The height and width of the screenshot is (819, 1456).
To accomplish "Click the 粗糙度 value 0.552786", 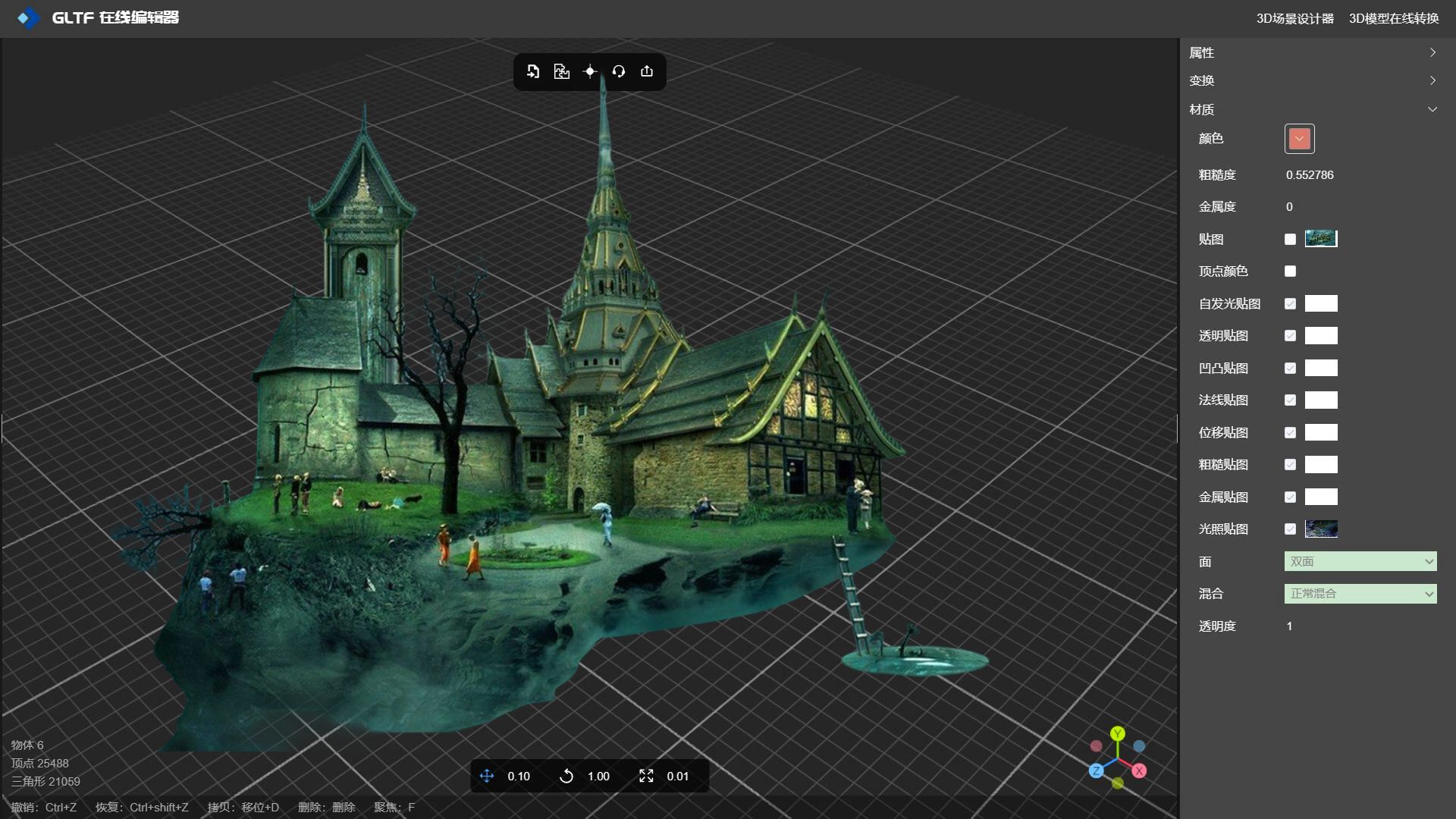I will pos(1310,175).
